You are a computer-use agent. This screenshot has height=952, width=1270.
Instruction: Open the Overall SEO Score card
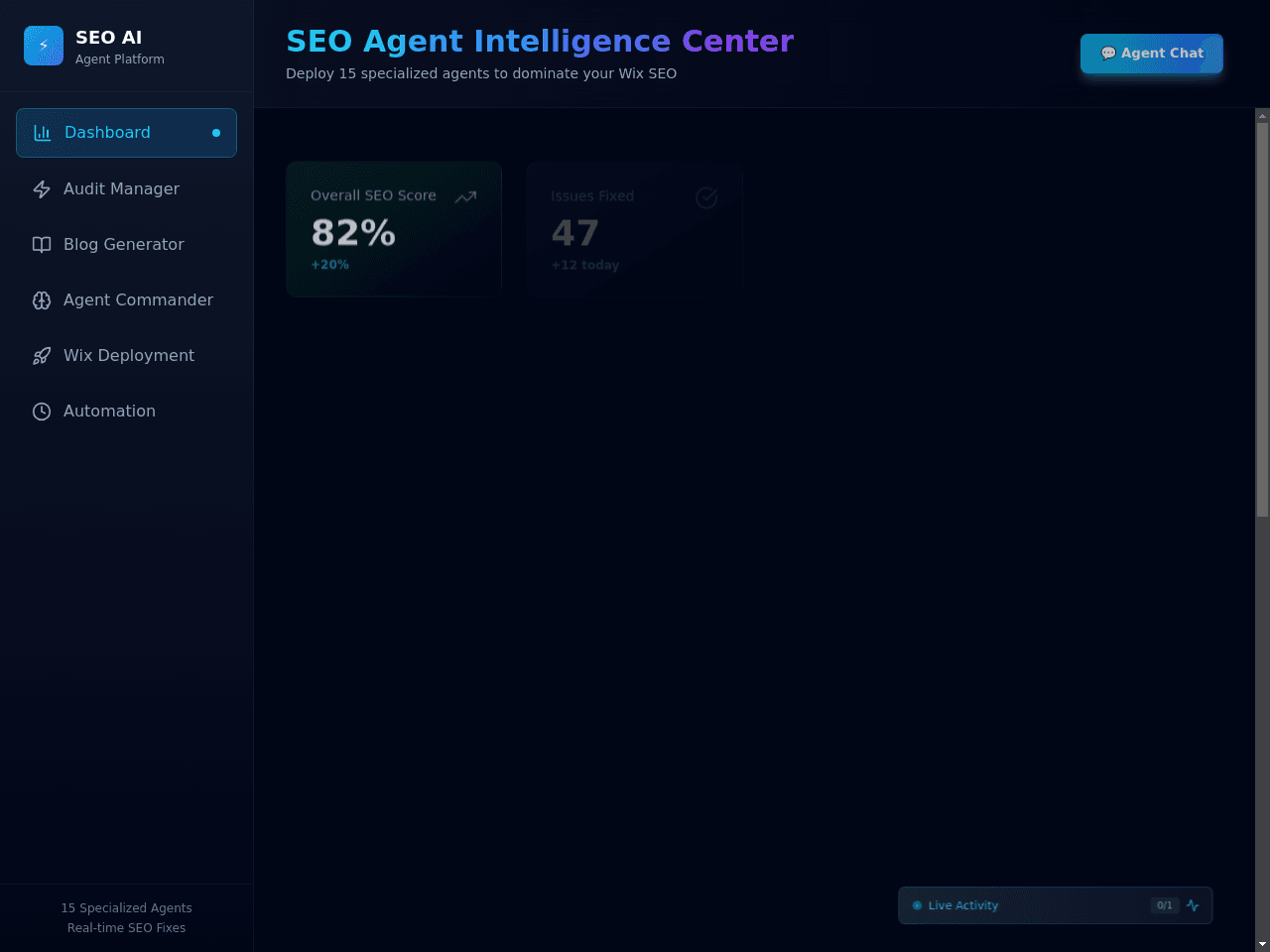[x=394, y=229]
